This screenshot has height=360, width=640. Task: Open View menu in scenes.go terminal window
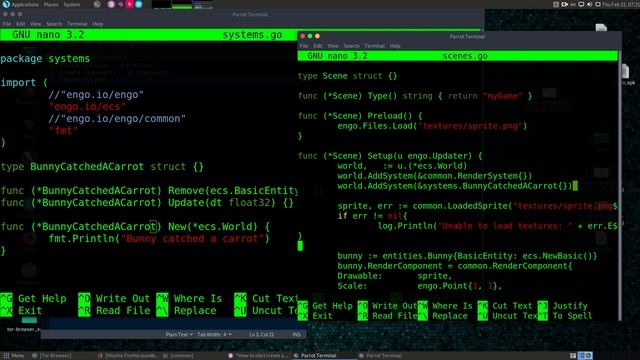[x=333, y=46]
